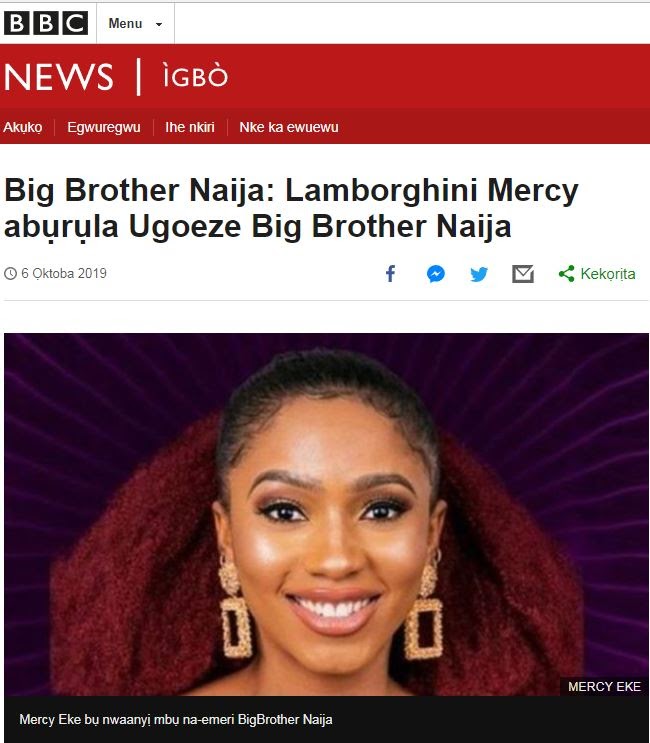Click the 6 Ọktoba 2019 date
650x743 pixels.
(64, 273)
